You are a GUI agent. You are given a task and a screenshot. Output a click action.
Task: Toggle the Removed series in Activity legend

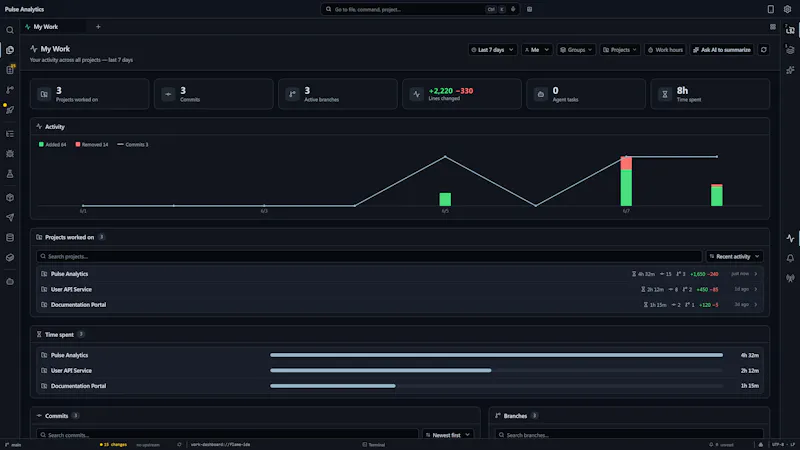[x=92, y=144]
